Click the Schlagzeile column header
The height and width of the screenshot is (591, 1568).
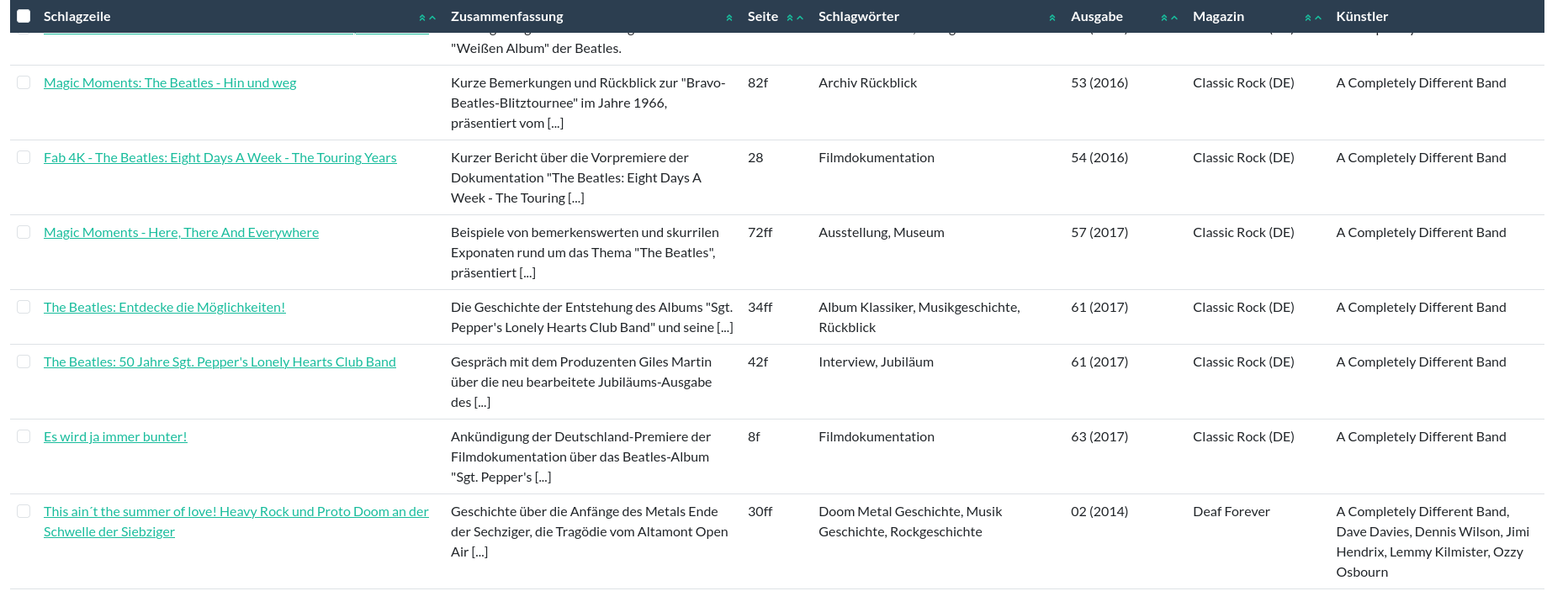(x=77, y=16)
